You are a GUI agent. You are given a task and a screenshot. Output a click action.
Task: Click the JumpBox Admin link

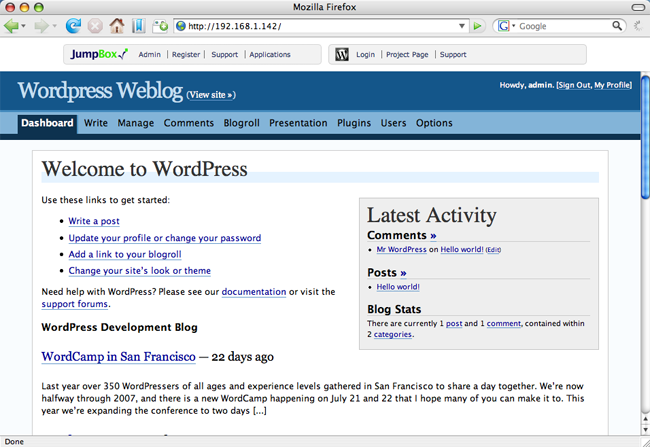pyautogui.click(x=150, y=54)
